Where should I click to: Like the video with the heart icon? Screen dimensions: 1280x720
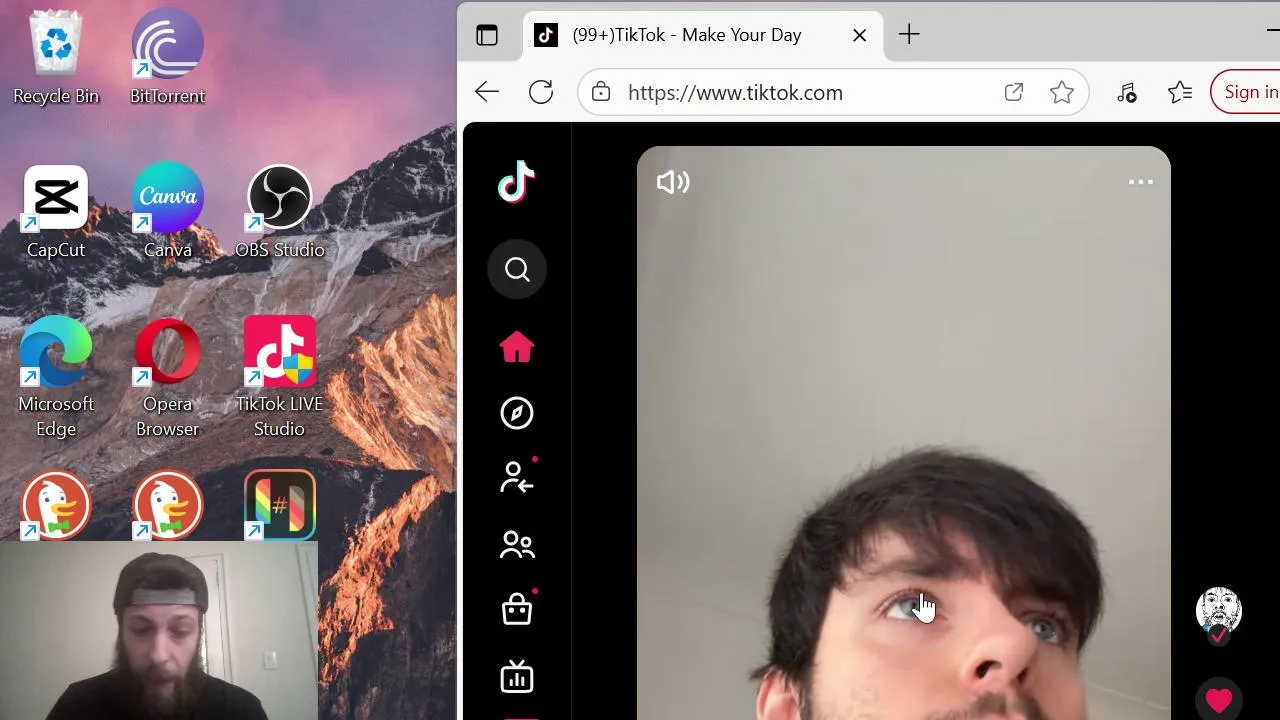point(1218,701)
